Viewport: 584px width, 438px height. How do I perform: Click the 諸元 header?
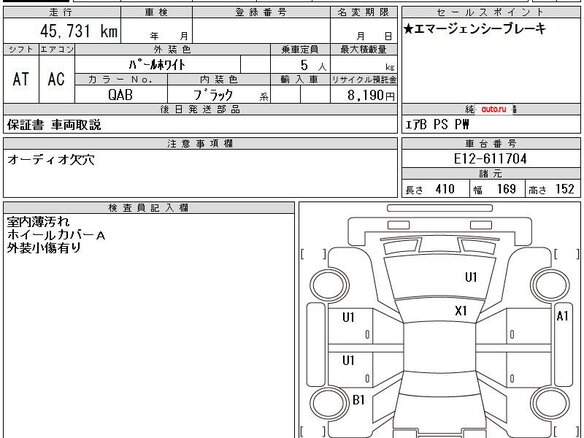(491, 174)
